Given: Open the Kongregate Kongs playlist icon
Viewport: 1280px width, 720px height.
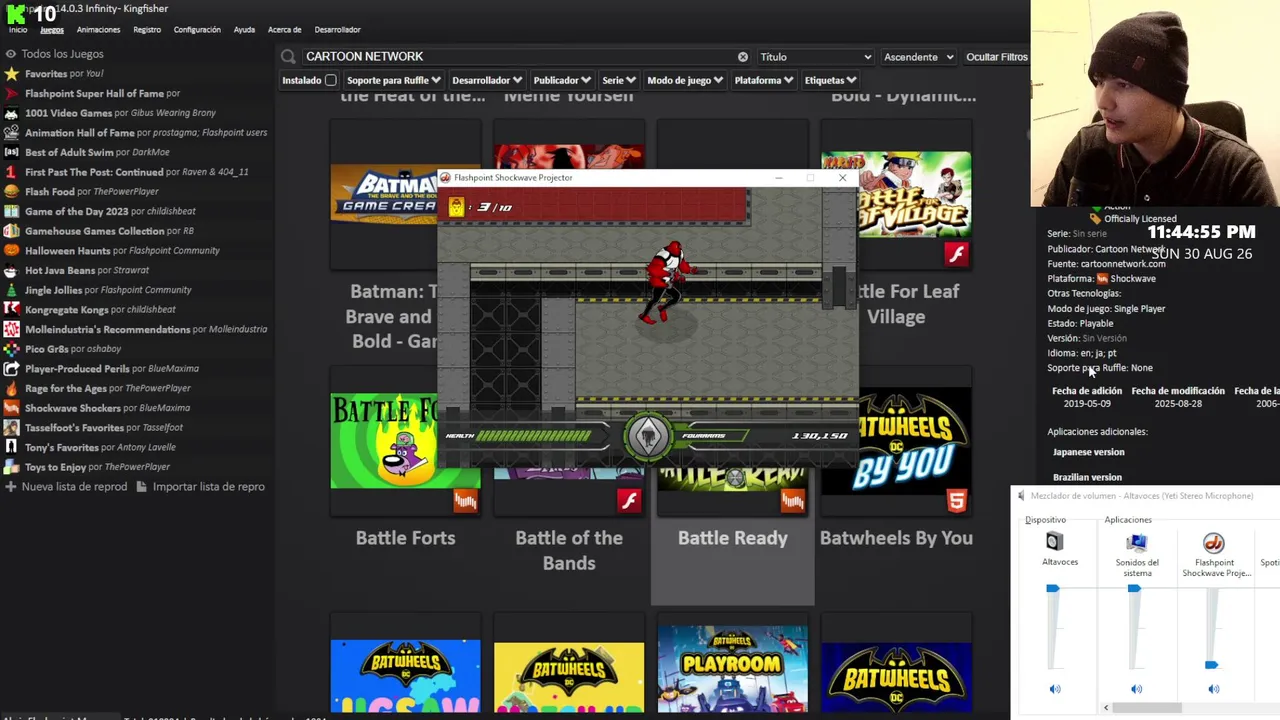Looking at the screenshot, I should (x=11, y=310).
